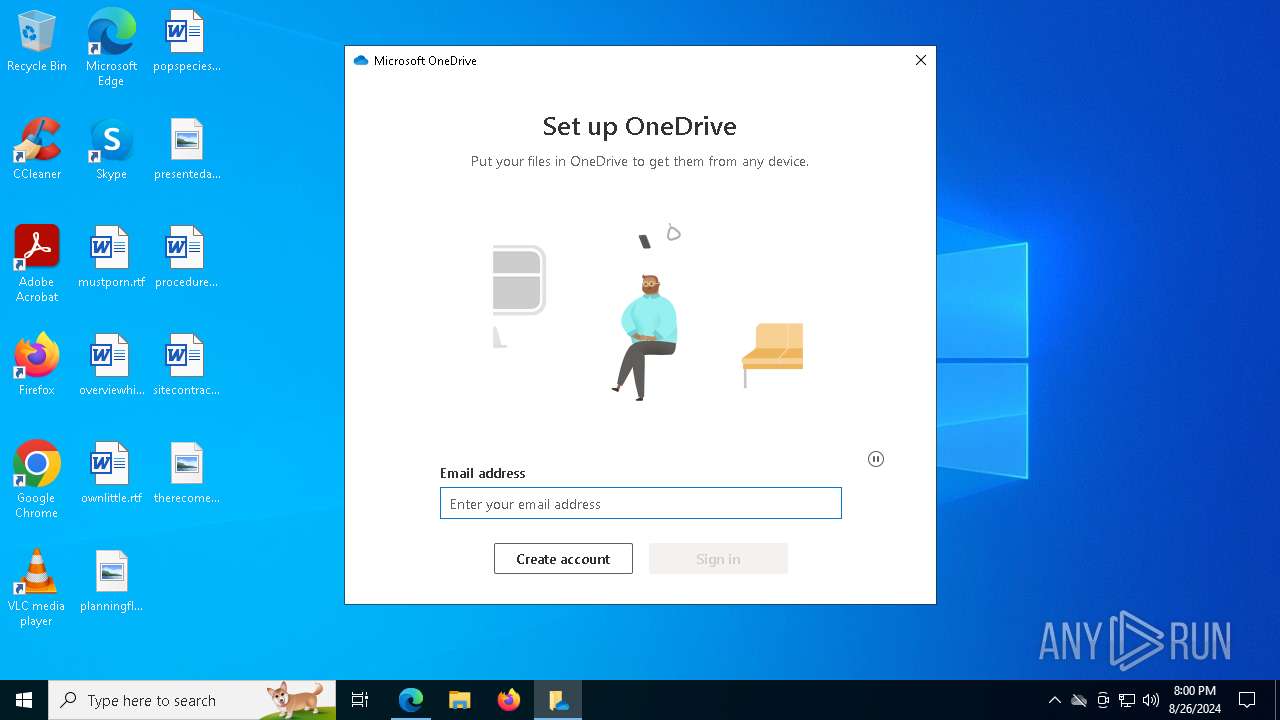The width and height of the screenshot is (1280, 720).
Task: Select the presenteda image file icon
Action: [186, 150]
